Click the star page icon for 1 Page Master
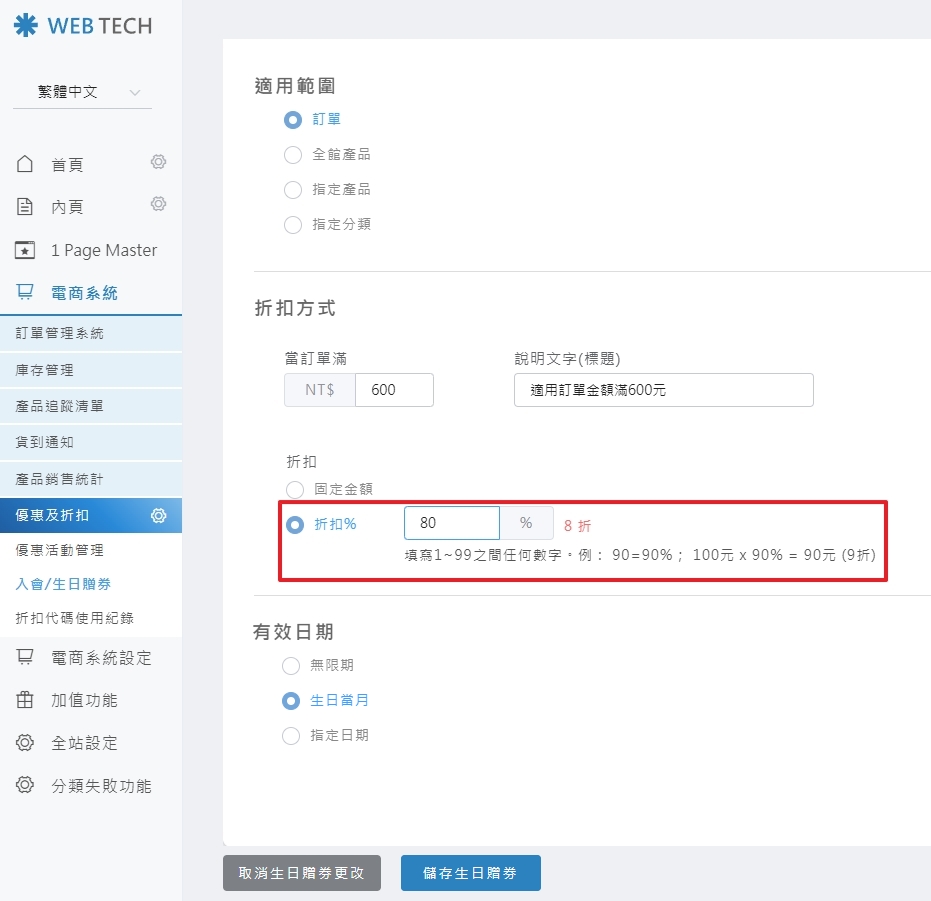931x901 pixels. tap(26, 250)
